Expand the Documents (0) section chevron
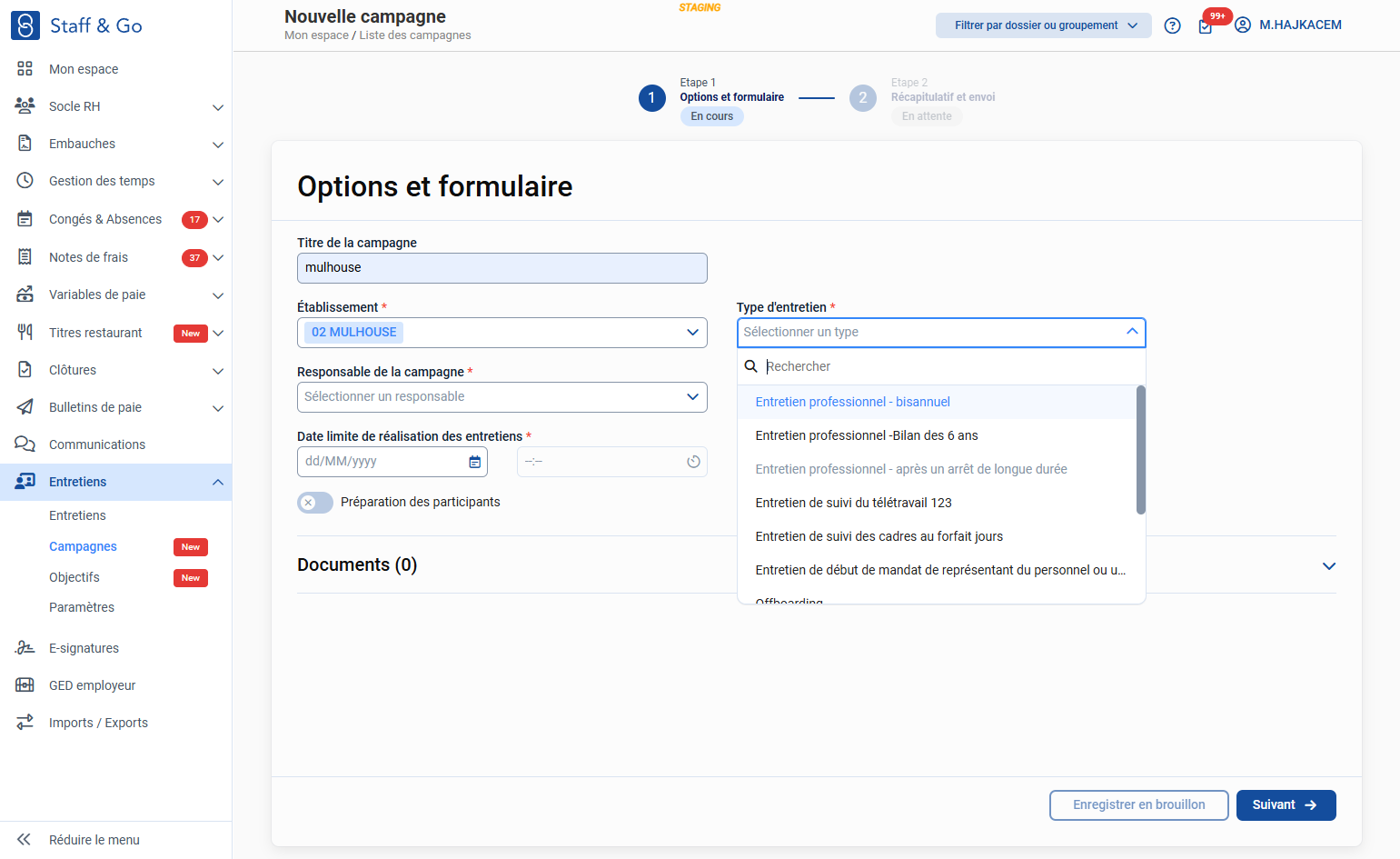1400x859 pixels. tap(1329, 566)
